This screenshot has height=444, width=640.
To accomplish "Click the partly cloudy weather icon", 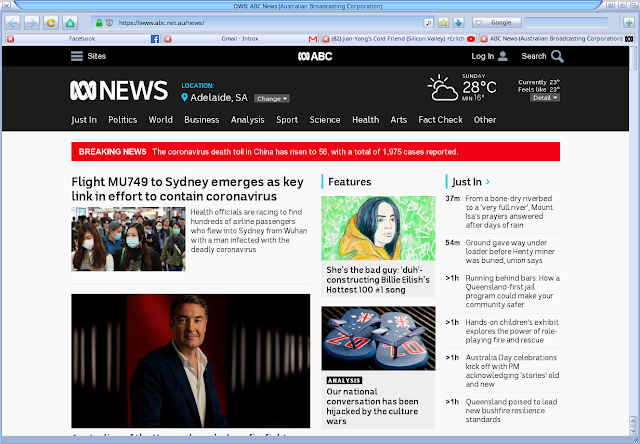I will click(x=443, y=87).
